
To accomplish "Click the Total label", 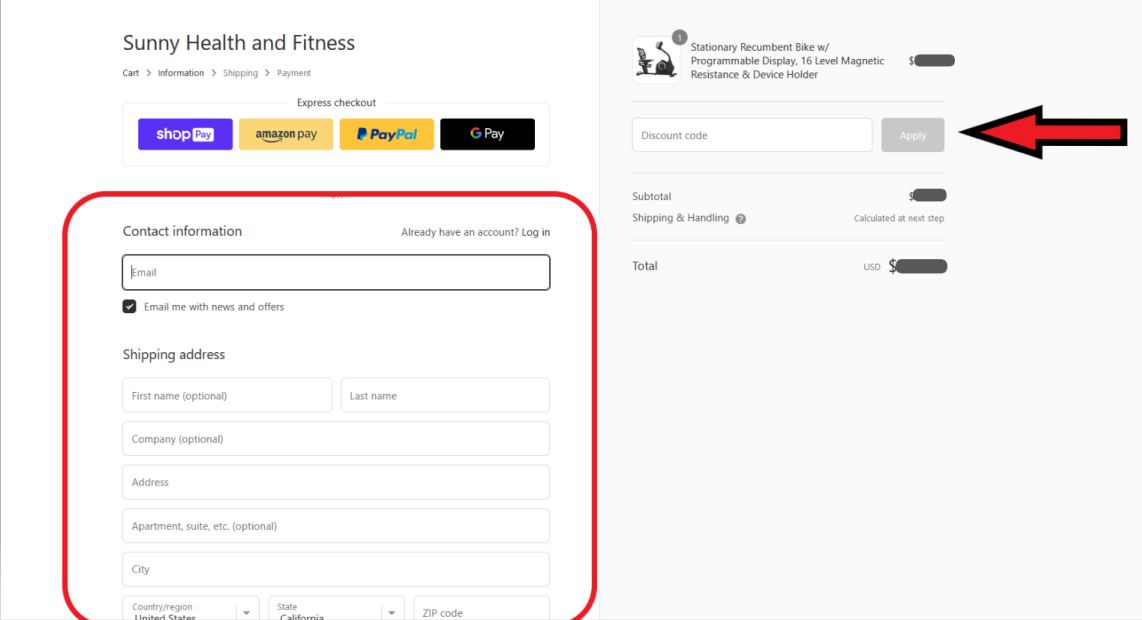I will 645,266.
